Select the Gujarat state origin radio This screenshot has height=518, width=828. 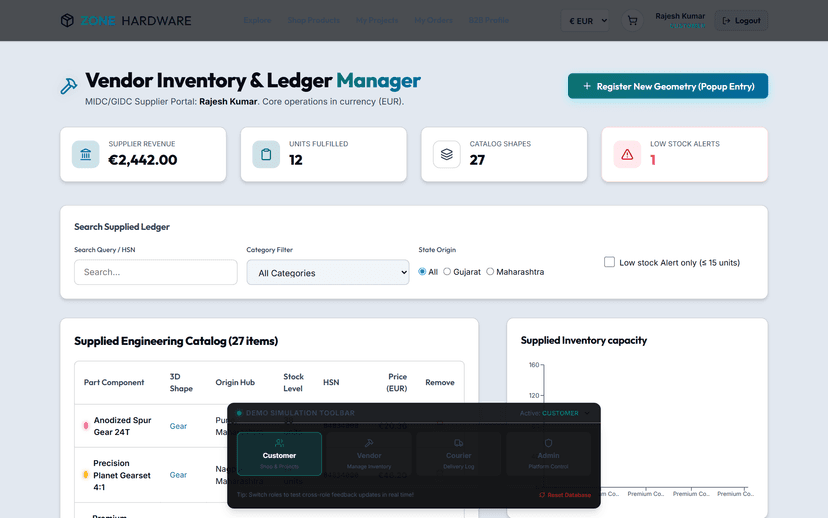pyautogui.click(x=447, y=271)
